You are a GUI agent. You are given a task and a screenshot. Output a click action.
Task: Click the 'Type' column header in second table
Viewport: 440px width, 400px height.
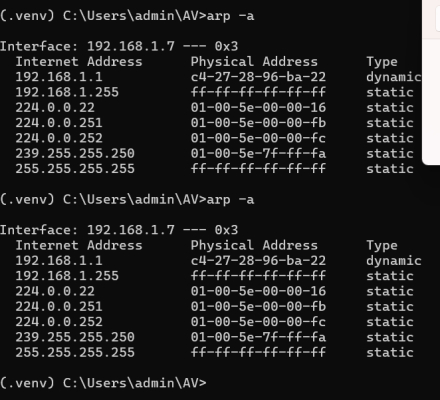click(x=382, y=246)
